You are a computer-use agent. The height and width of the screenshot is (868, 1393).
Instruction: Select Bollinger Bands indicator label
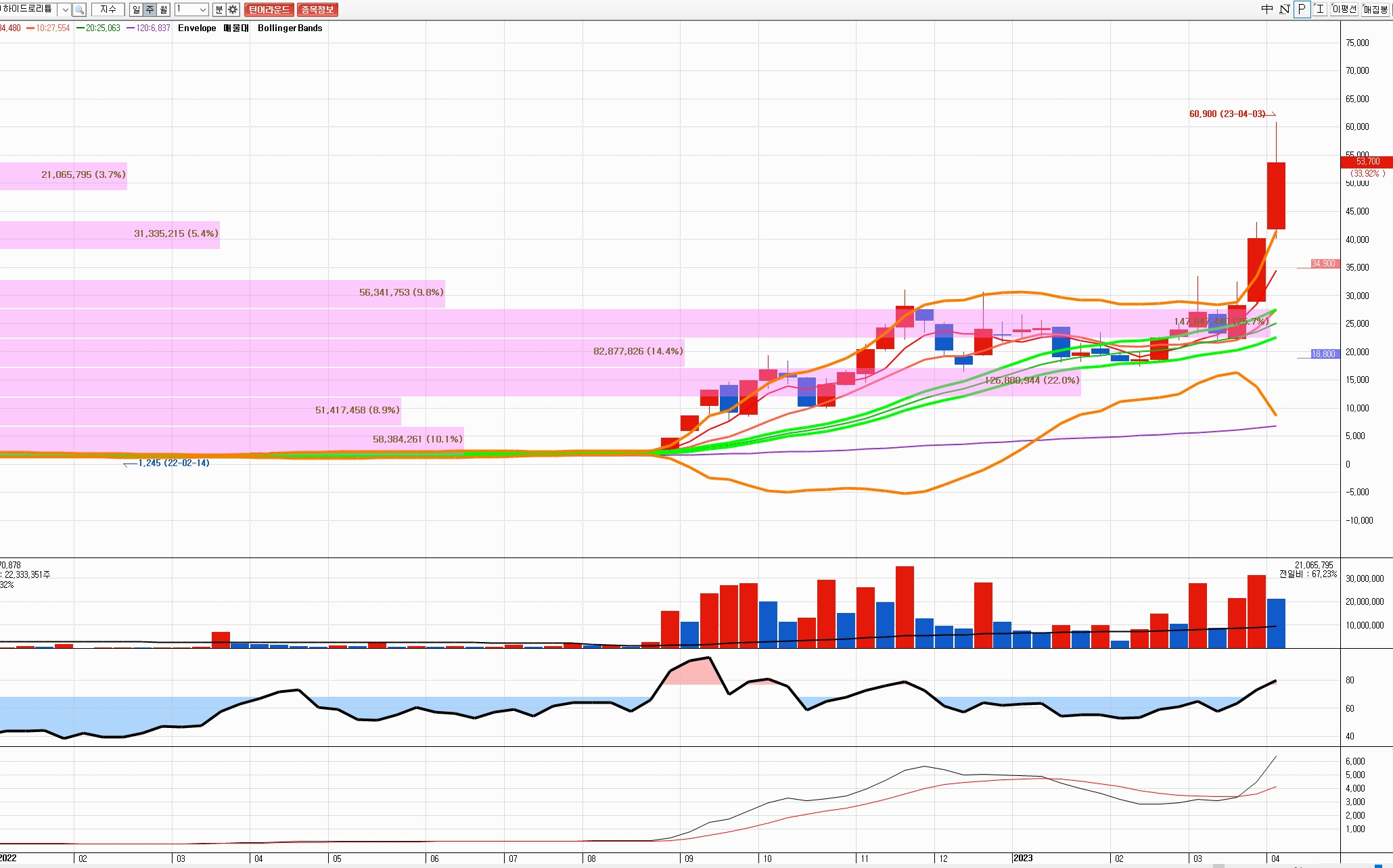pyautogui.click(x=290, y=28)
